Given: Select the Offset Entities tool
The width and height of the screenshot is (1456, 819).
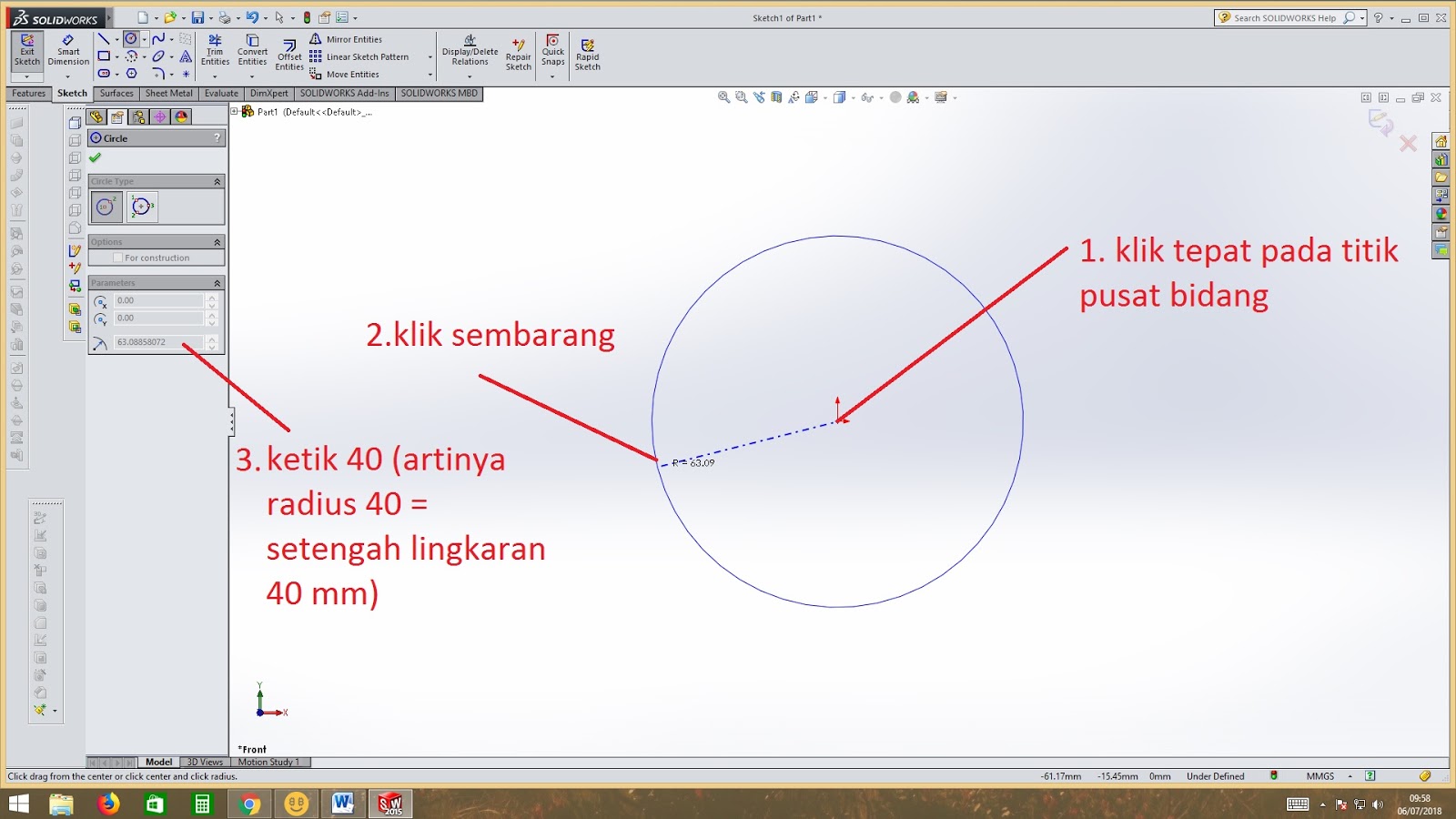Looking at the screenshot, I should click(x=288, y=55).
